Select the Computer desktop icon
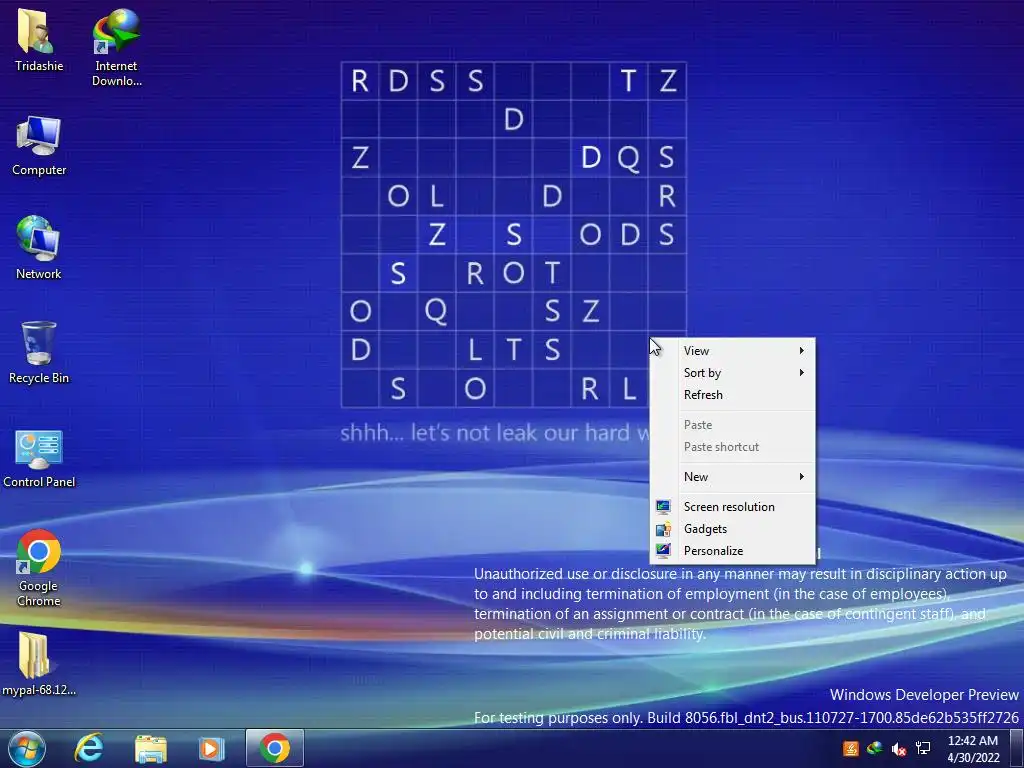 point(39,145)
